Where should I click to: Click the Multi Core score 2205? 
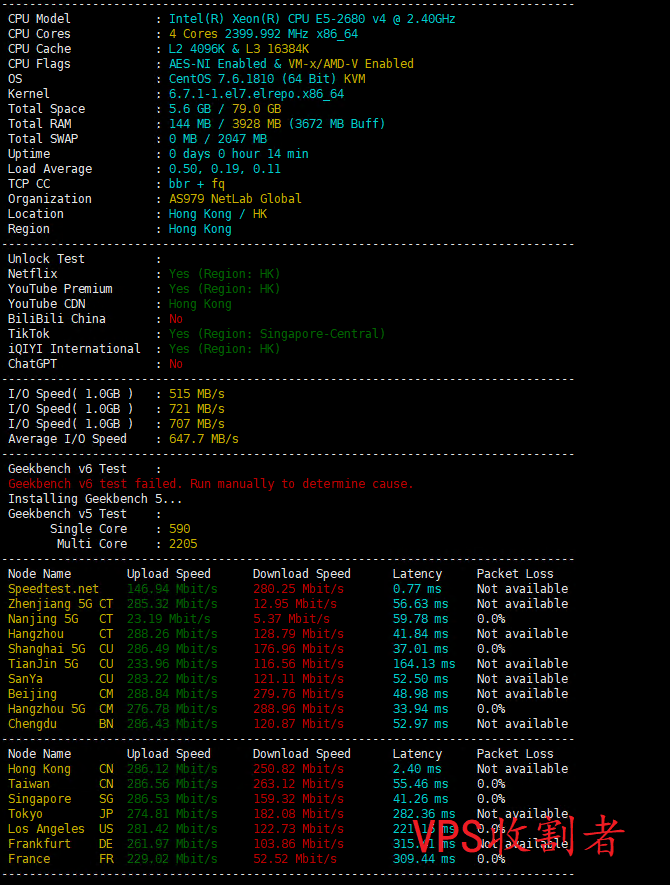tap(183, 544)
